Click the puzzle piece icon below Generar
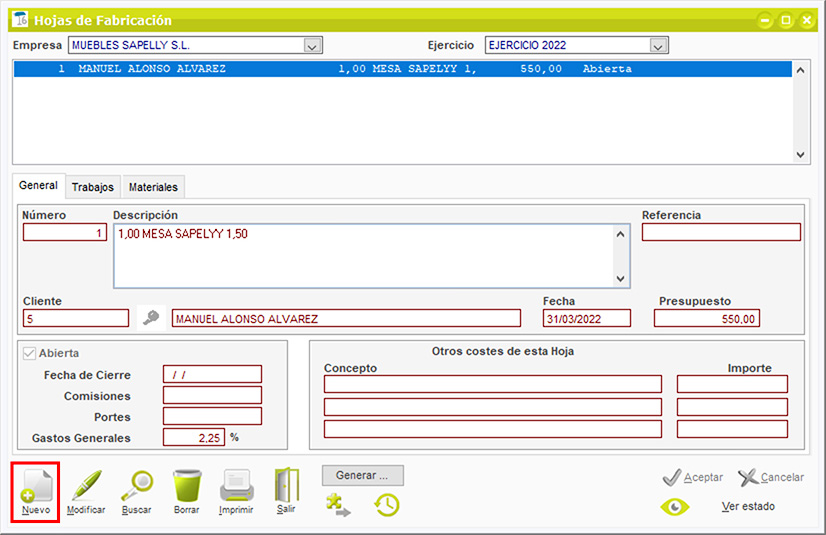The image size is (826, 535). click(338, 506)
